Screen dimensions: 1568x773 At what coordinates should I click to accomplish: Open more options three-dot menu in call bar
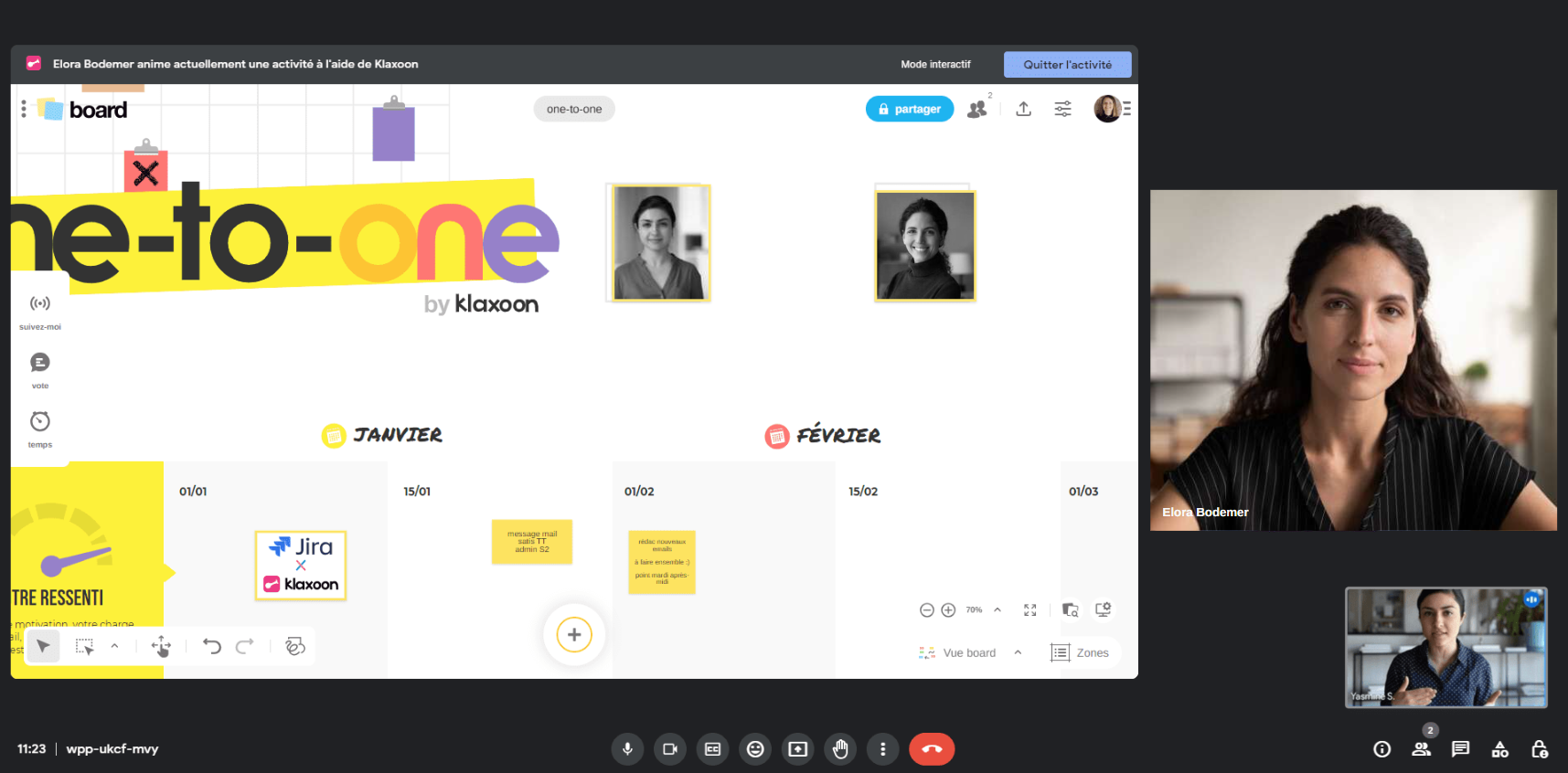coord(882,749)
